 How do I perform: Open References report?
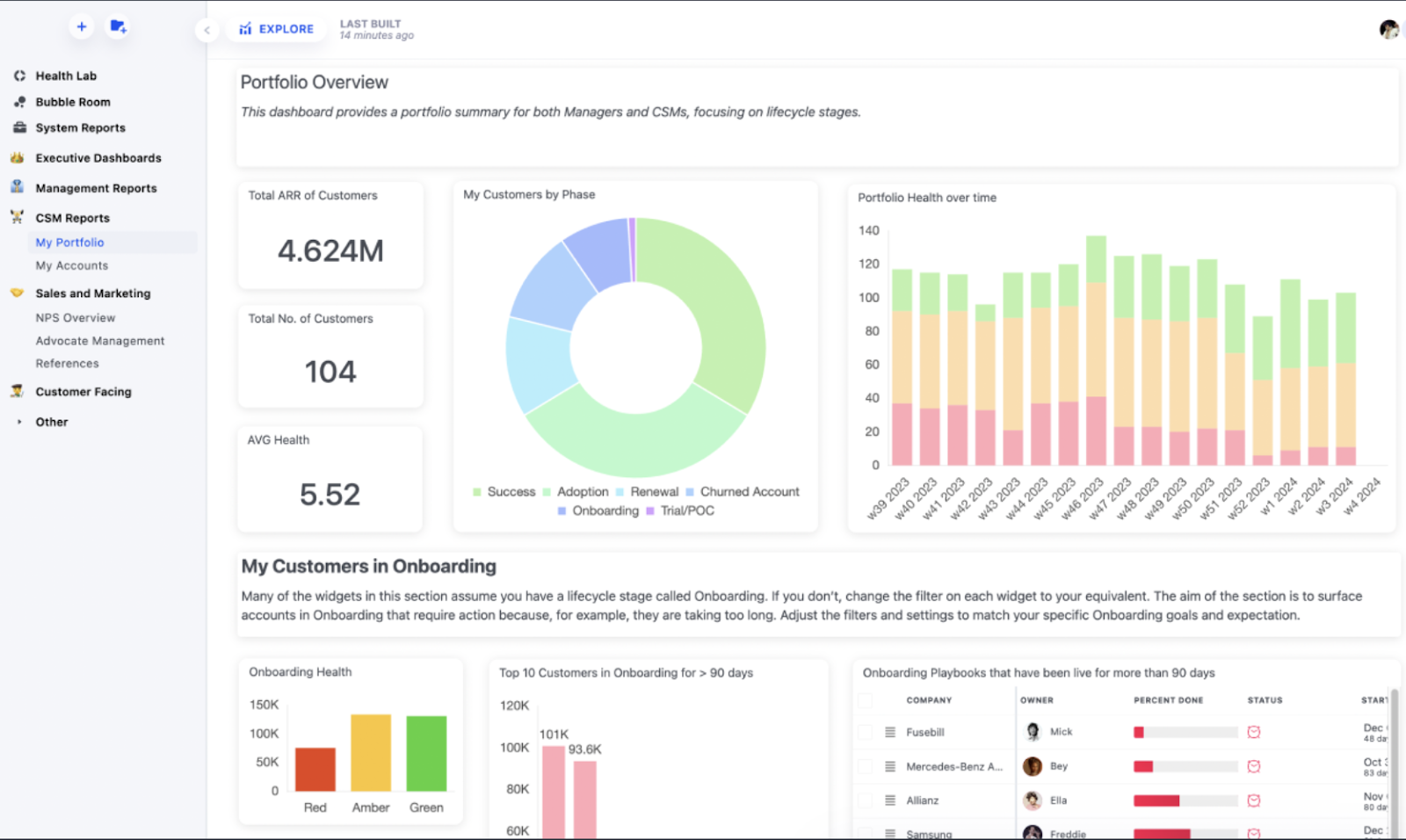point(67,364)
